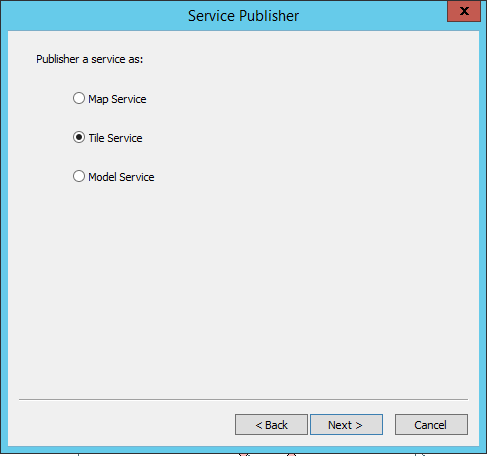Click the Service Publisher title bar
Viewport: 489px width, 456px height.
click(x=243, y=16)
